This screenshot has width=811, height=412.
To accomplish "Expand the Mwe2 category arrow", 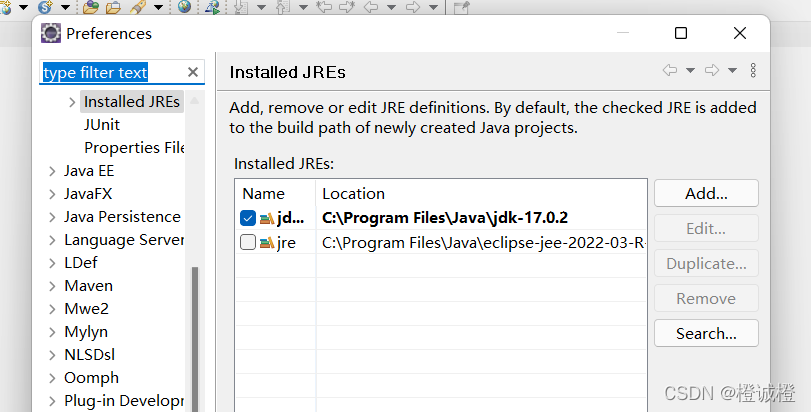I will (x=52, y=309).
